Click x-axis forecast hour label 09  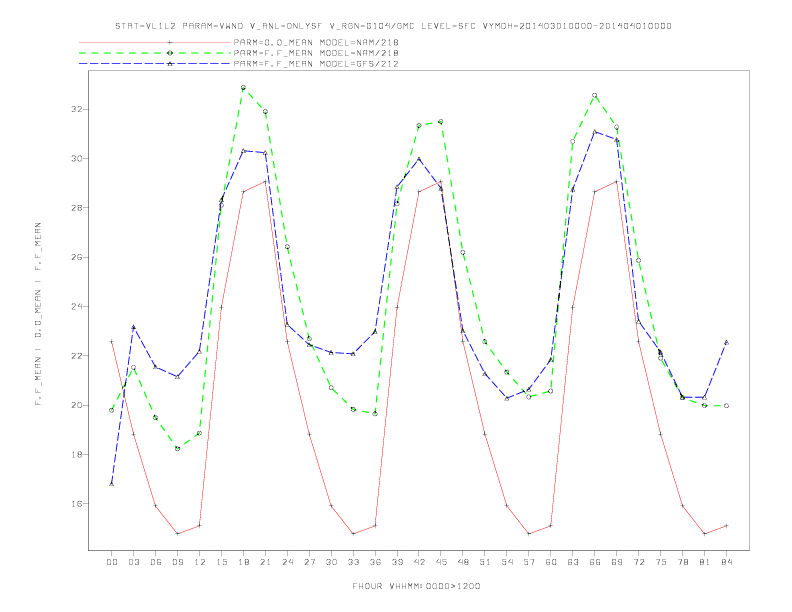[177, 562]
